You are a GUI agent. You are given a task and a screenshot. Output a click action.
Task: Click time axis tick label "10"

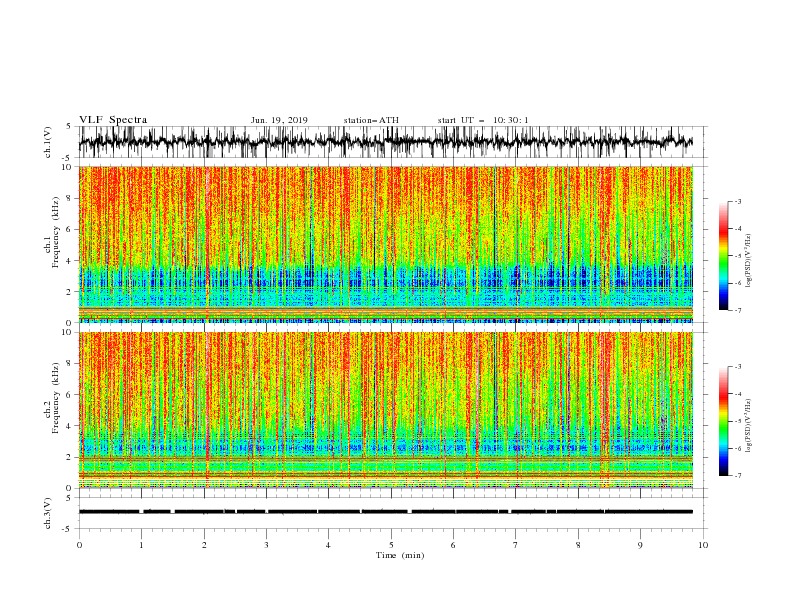pos(703,545)
